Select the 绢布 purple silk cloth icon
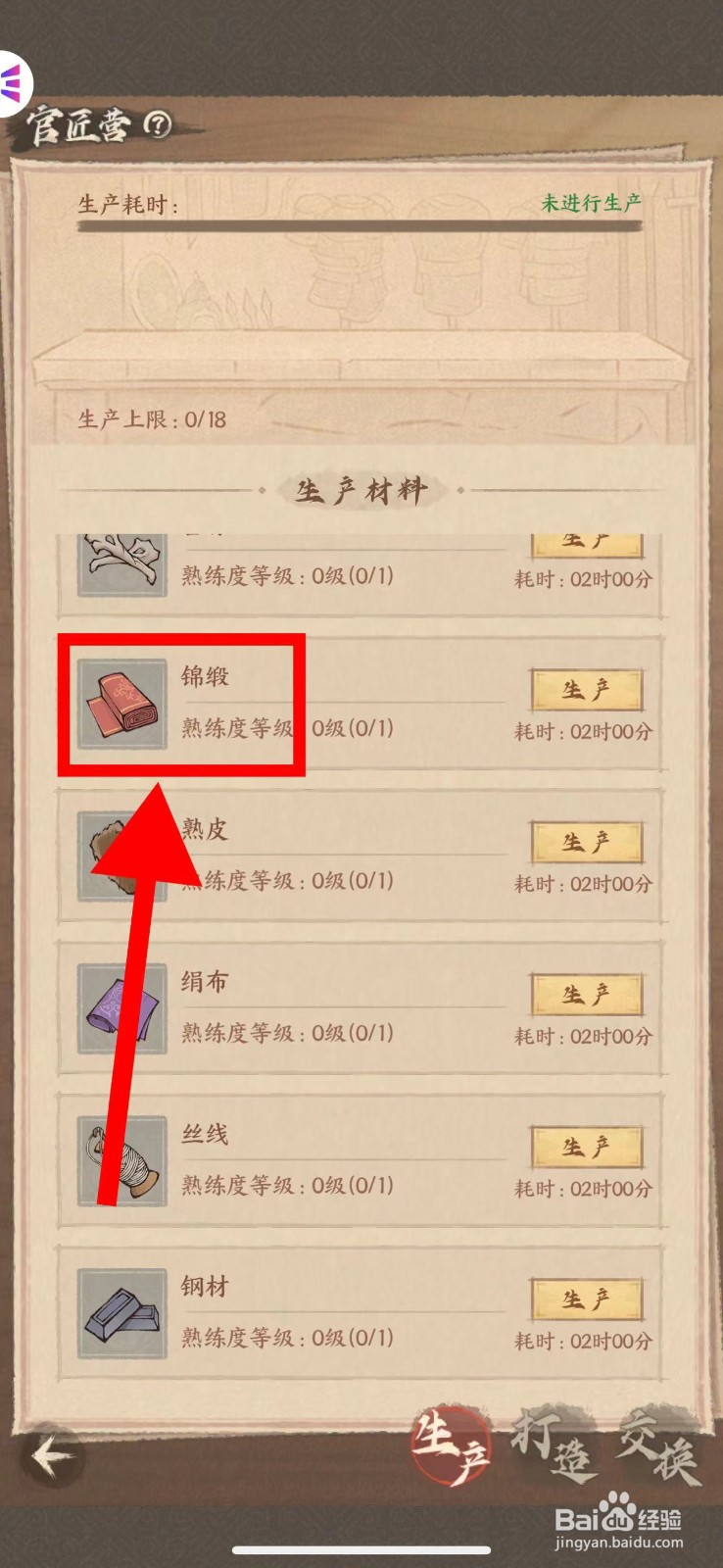The width and height of the screenshot is (723, 1568). 122,1008
